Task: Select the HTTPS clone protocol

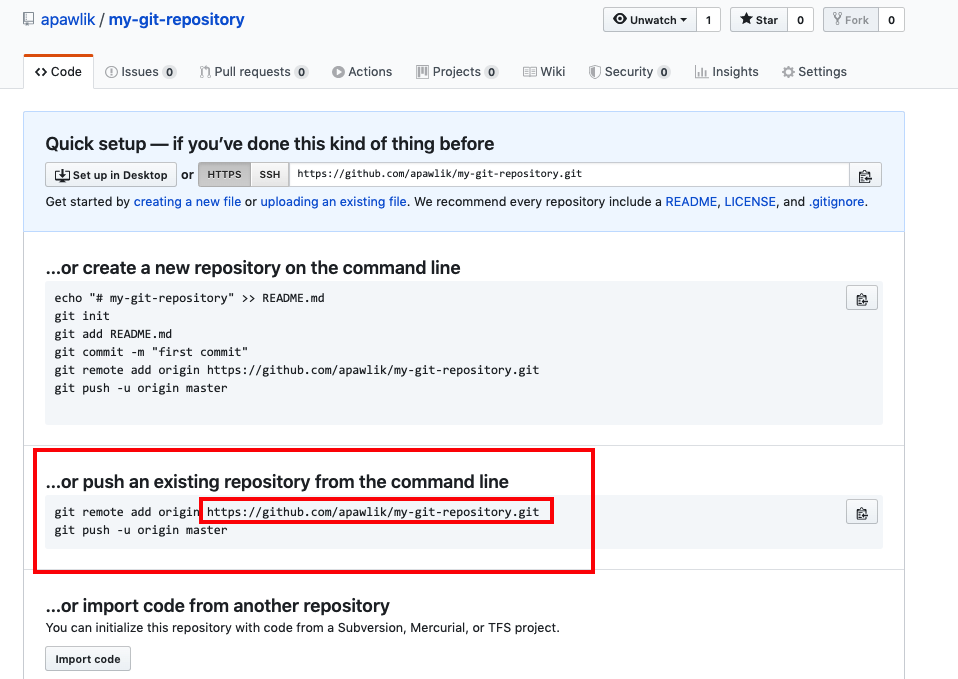Action: (x=224, y=175)
